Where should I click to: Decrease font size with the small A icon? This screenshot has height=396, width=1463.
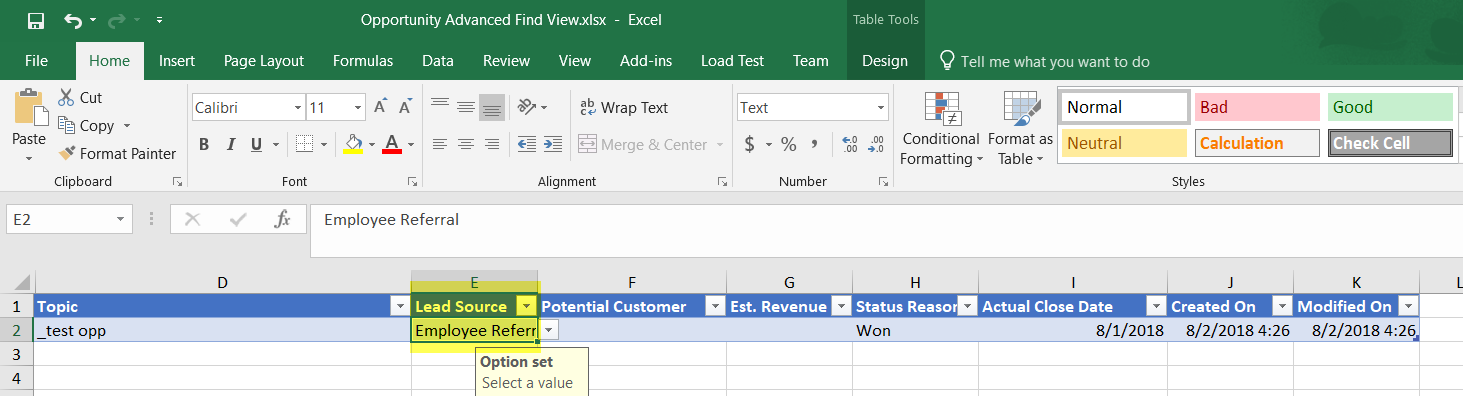click(x=405, y=107)
